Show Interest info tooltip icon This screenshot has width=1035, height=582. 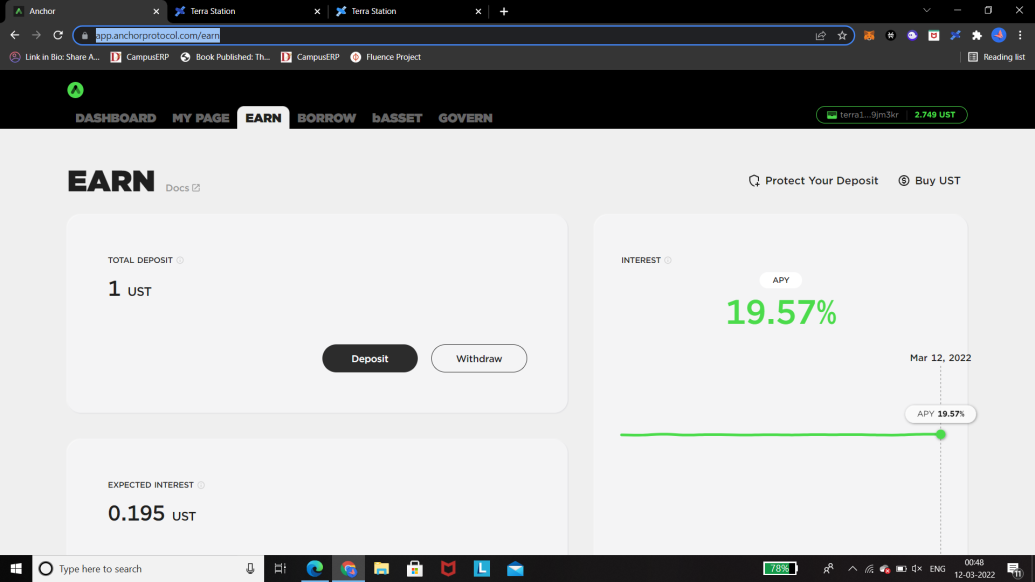click(x=668, y=260)
